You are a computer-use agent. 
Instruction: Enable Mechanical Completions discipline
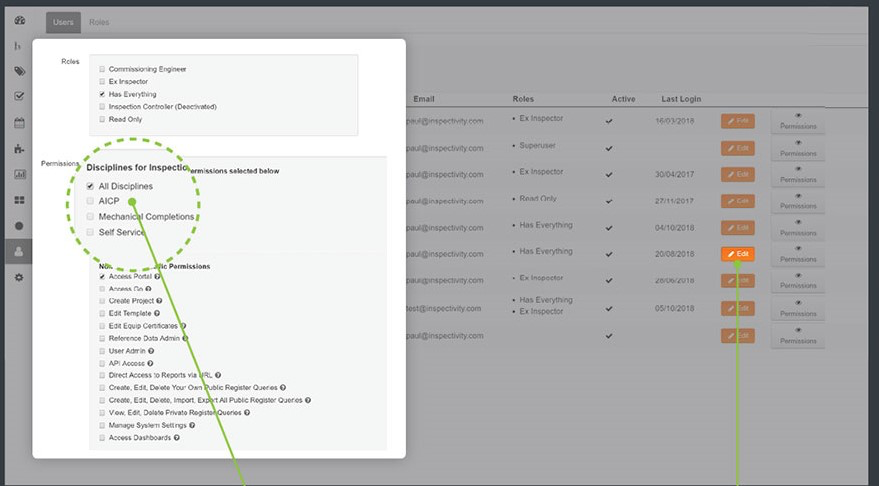(x=90, y=216)
